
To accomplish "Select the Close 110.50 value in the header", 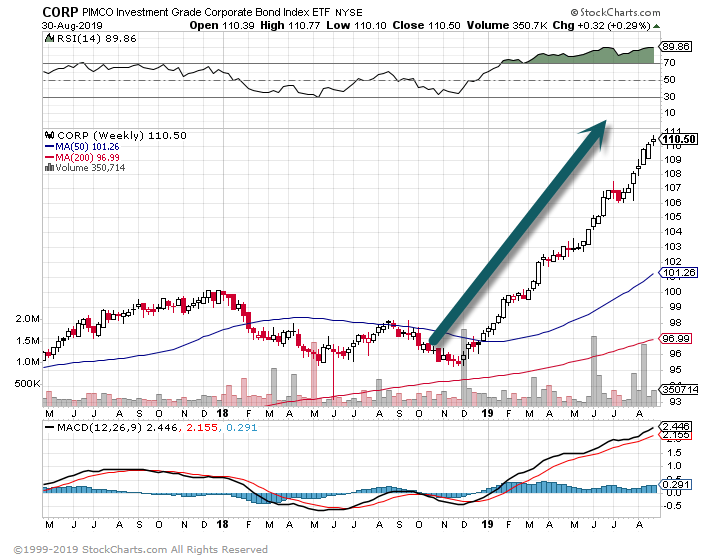I will click(x=426, y=25).
